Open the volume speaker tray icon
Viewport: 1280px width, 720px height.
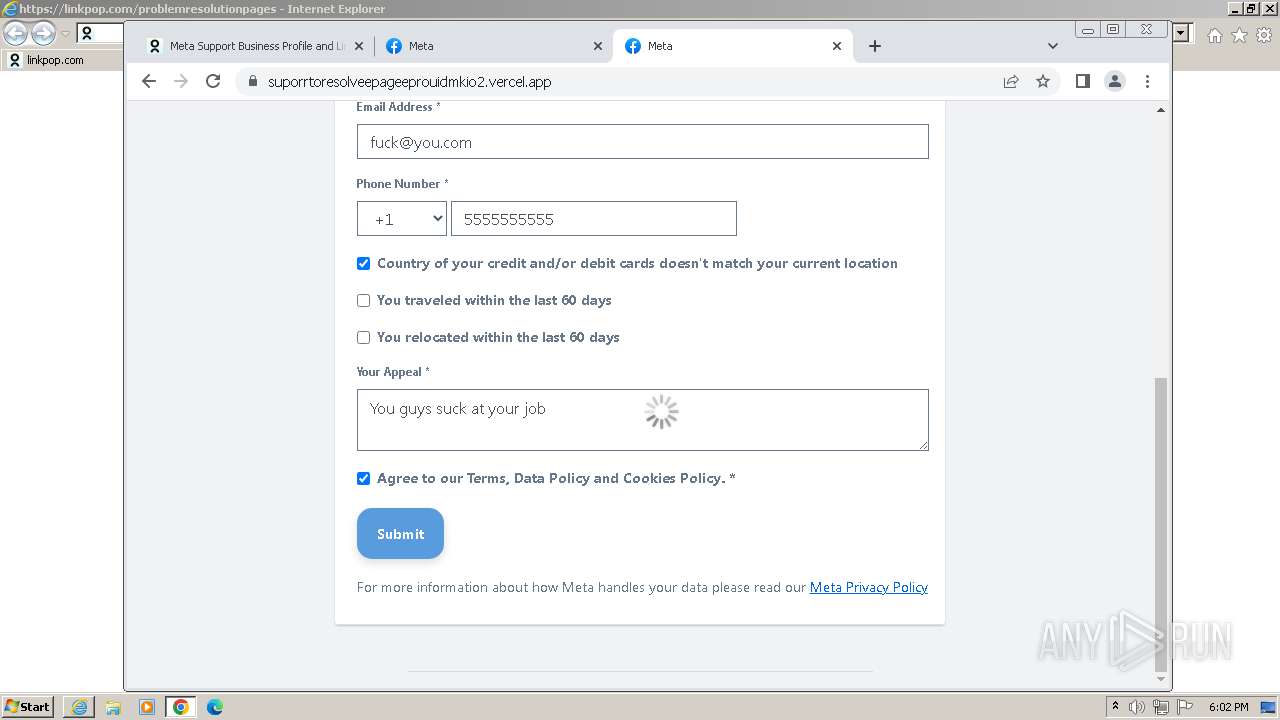click(1137, 707)
